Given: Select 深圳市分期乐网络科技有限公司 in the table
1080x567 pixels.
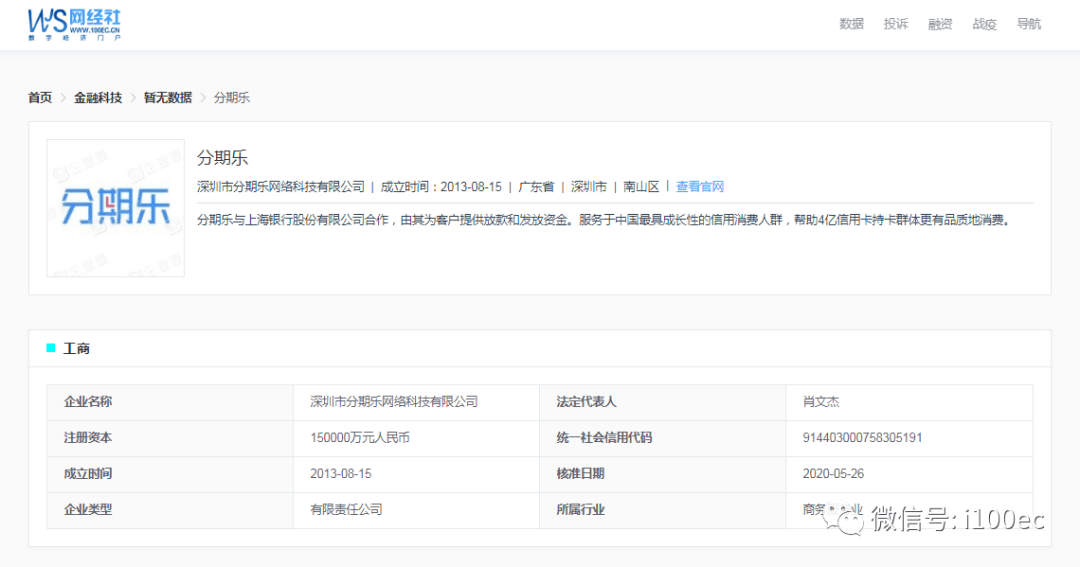Looking at the screenshot, I should coord(394,402).
